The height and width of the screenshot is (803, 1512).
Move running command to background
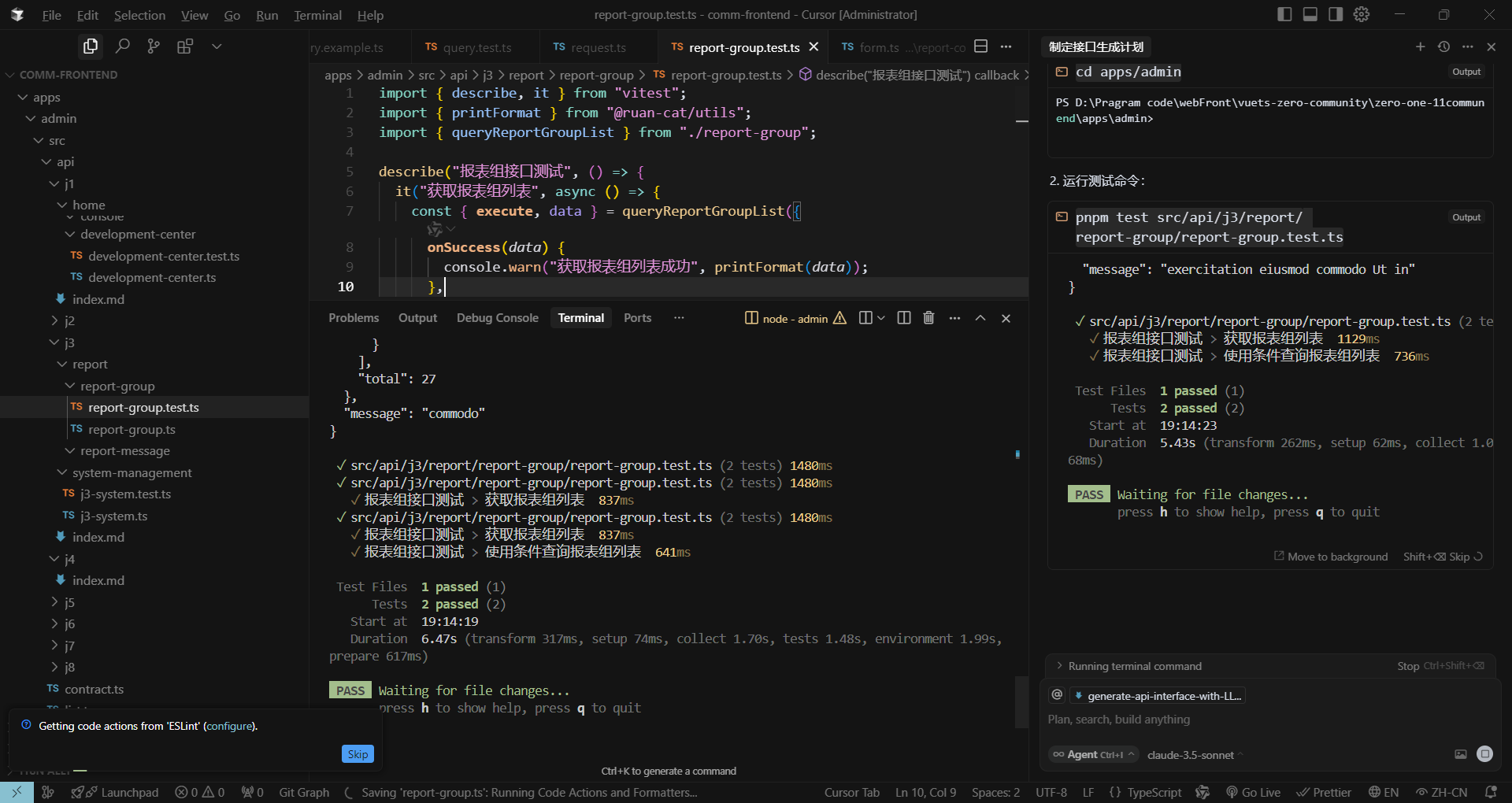[x=1331, y=557]
